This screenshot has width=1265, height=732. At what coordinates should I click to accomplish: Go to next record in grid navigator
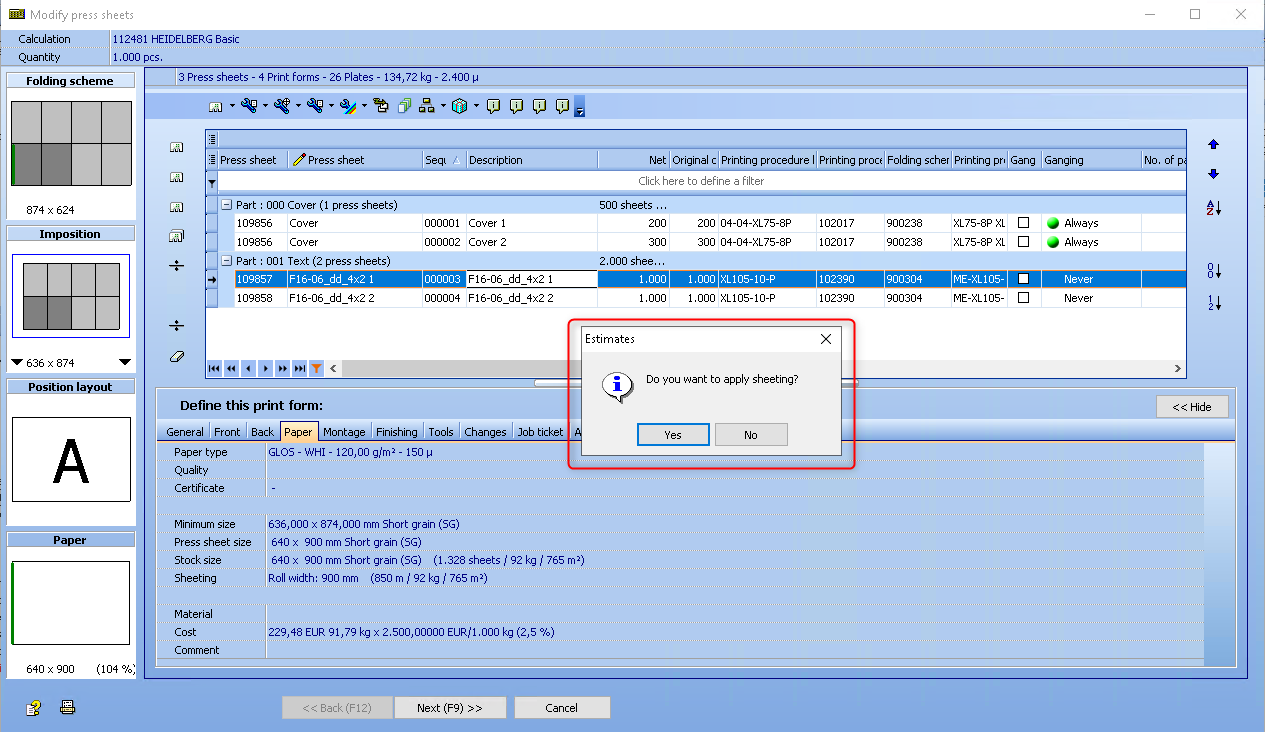(x=265, y=369)
